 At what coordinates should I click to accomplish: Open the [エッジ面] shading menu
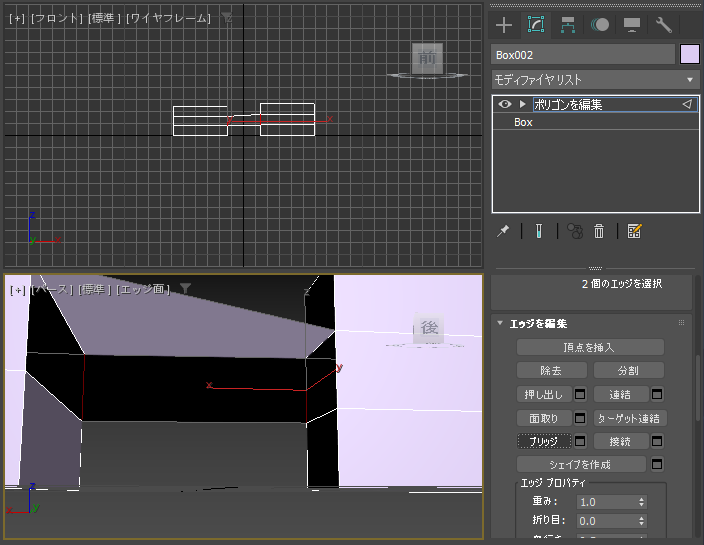pyautogui.click(x=143, y=290)
